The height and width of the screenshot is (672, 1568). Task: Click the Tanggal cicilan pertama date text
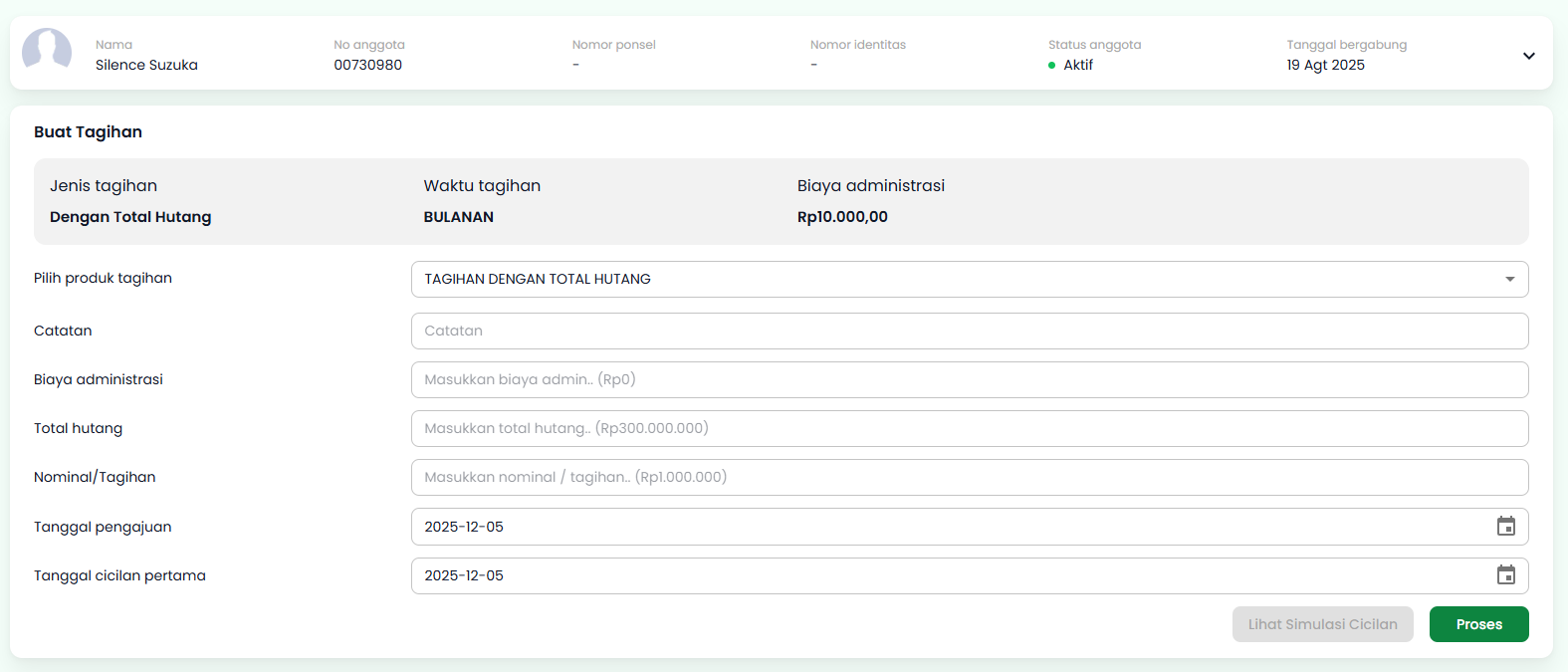click(464, 575)
